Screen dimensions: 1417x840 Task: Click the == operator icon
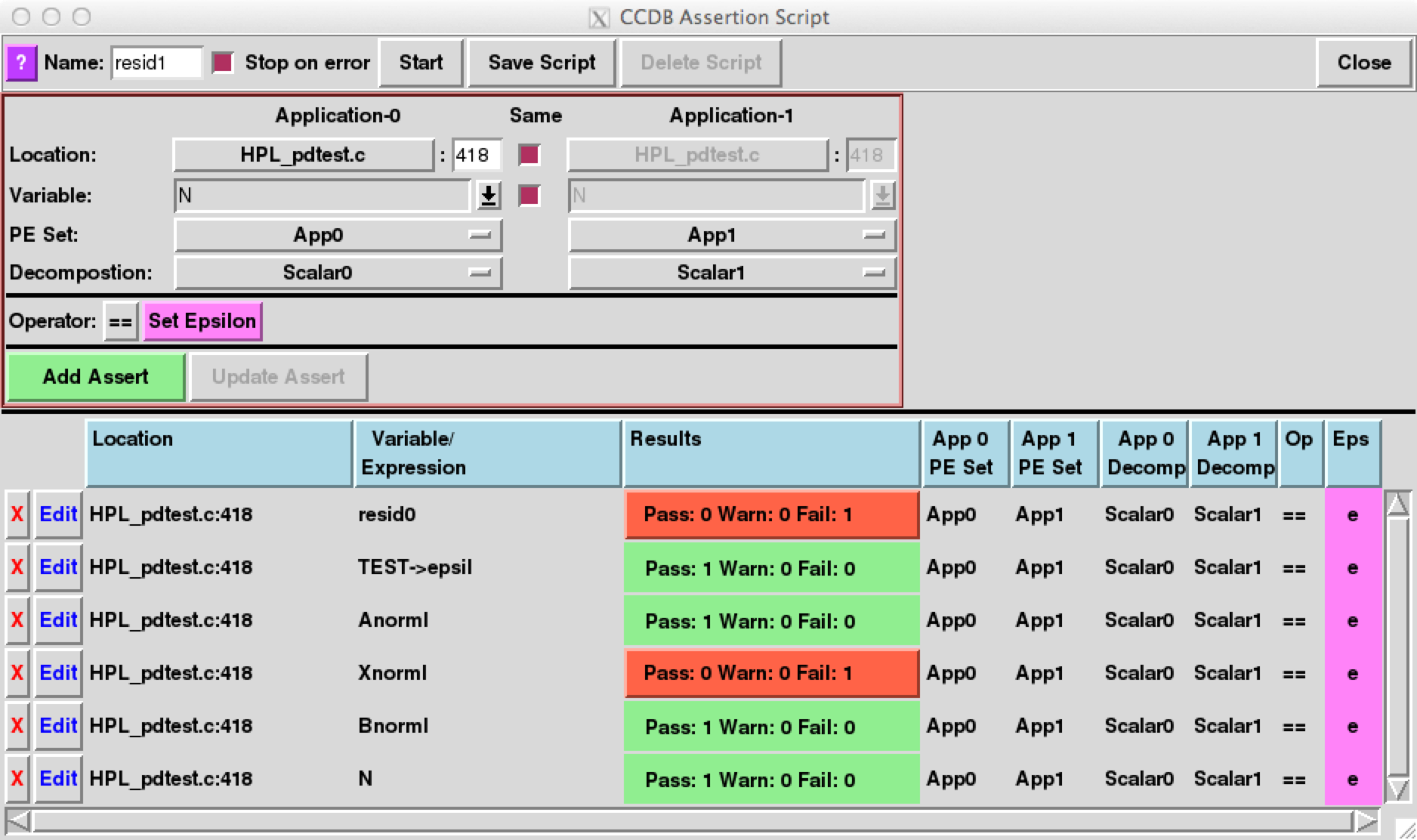click(x=119, y=321)
